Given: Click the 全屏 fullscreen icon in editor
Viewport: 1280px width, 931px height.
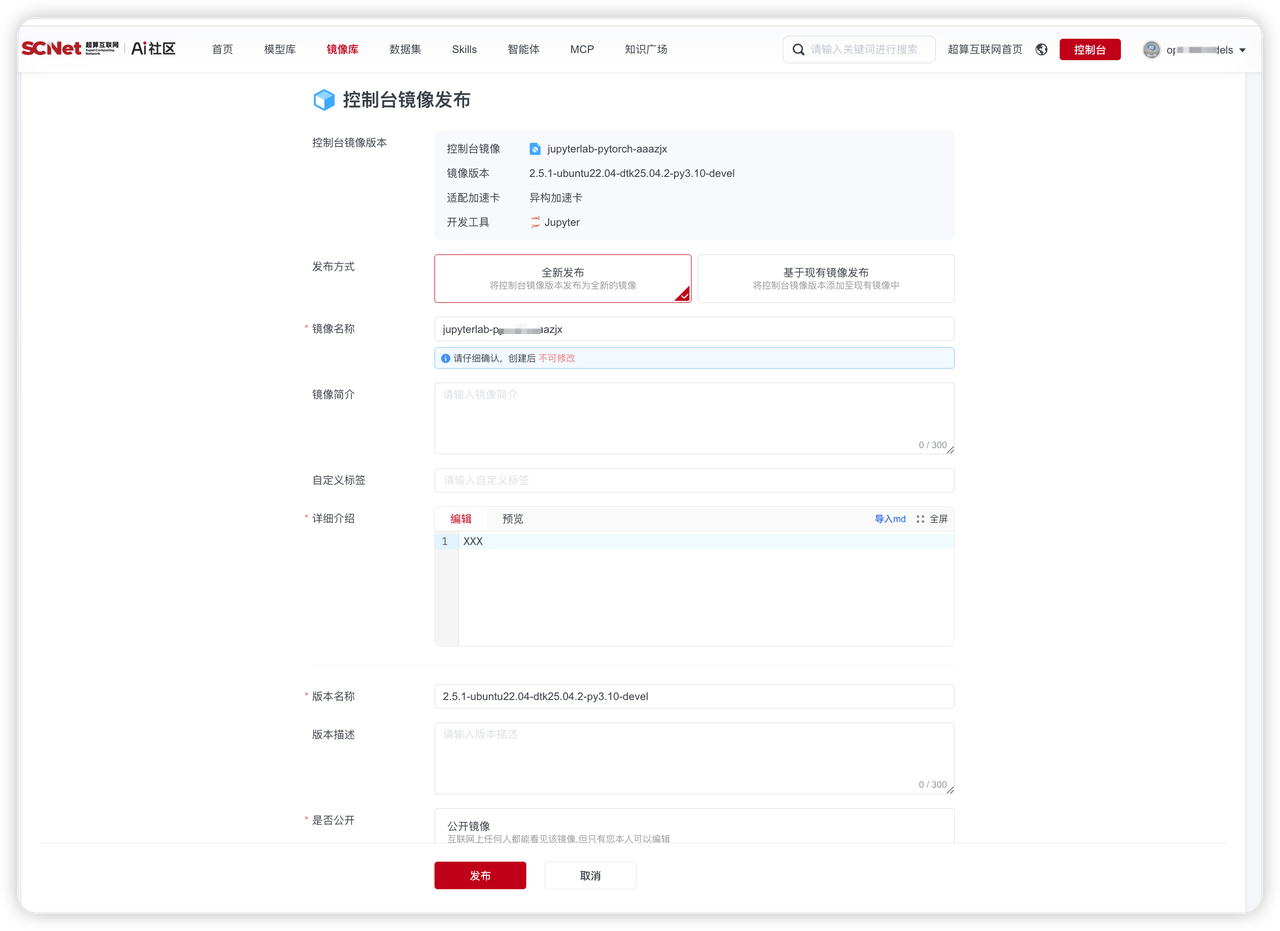Looking at the screenshot, I should [921, 519].
